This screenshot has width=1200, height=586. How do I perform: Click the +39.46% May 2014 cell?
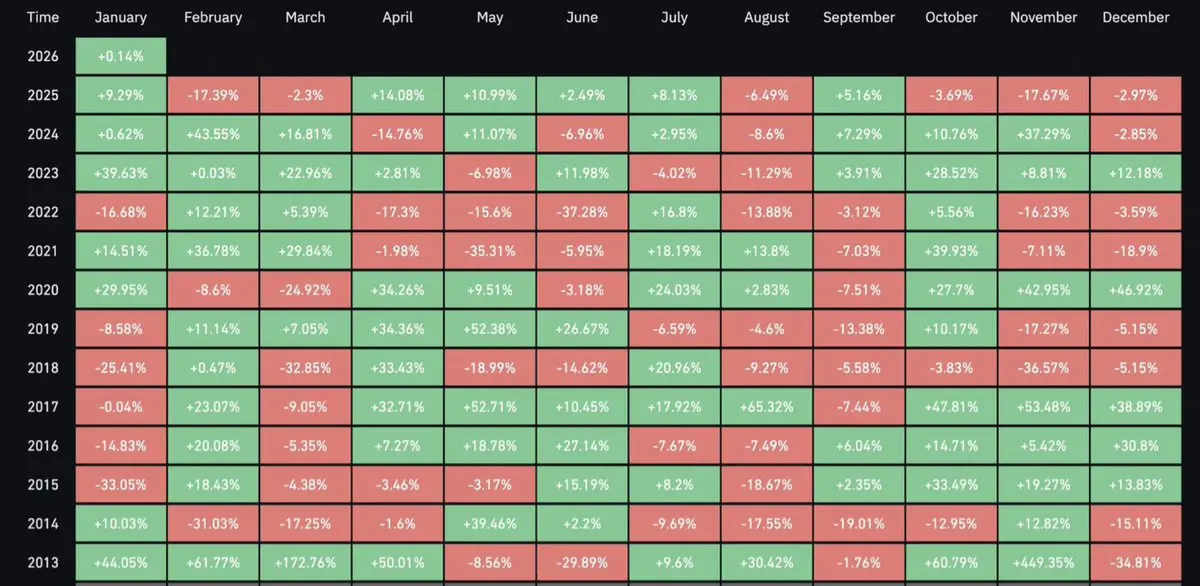click(x=490, y=523)
